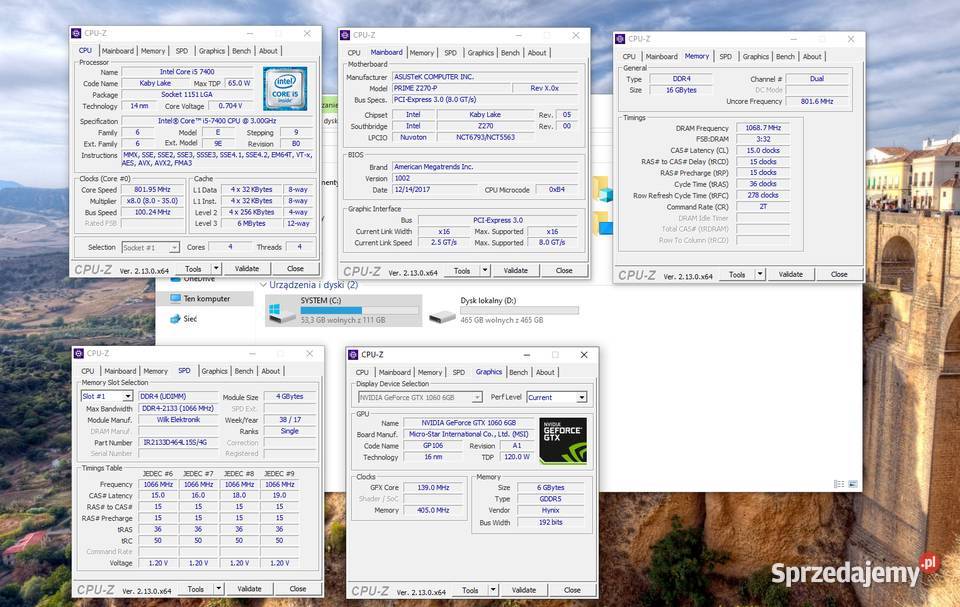Click CPU-Z title bar icon in Graphics window
Viewport: 960px width, 607px height.
click(353, 354)
